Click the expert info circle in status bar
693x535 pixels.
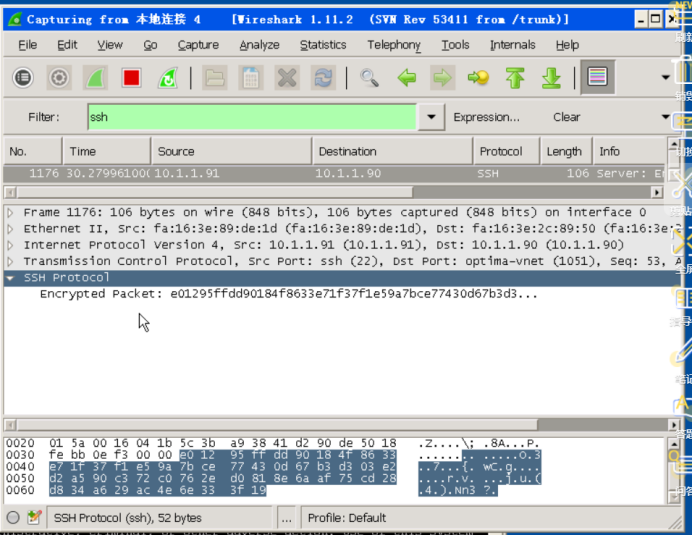click(13, 517)
